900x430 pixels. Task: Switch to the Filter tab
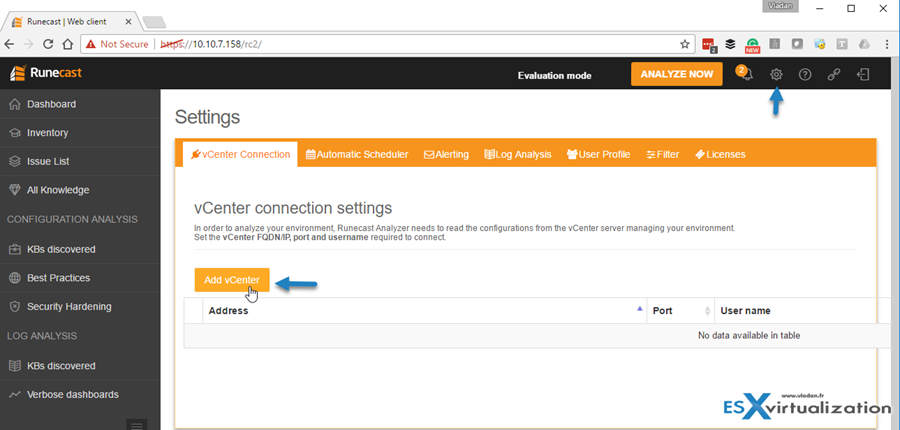662,154
